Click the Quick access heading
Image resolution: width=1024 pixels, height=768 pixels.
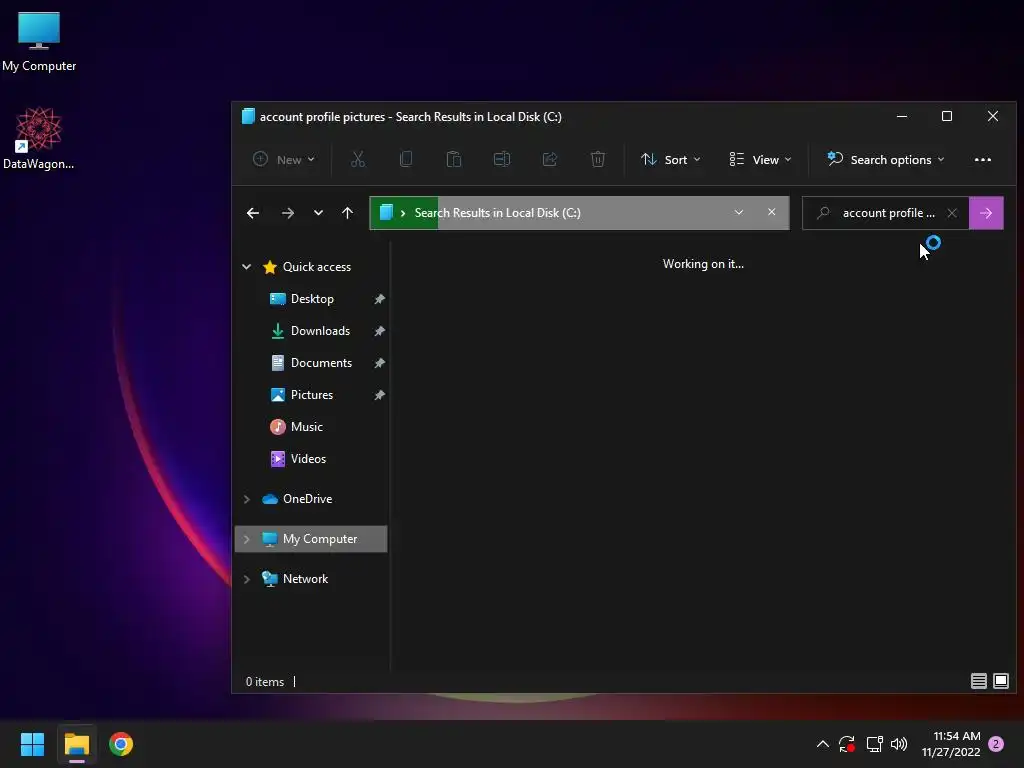tap(317, 266)
